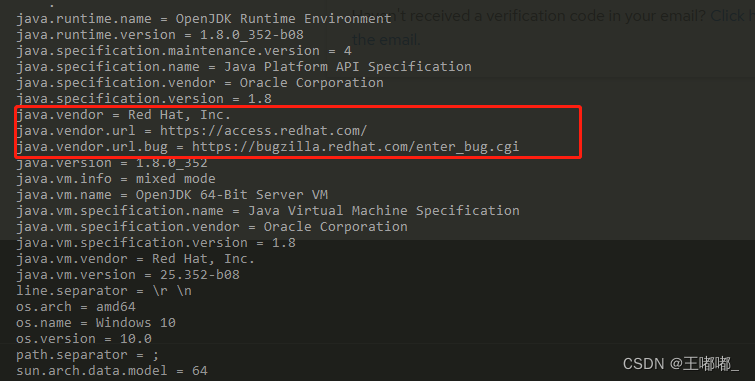Screen dimensions: 755x381
Task: Click the java.specification.vendor Oracle Corporation line
Action: coord(200,82)
